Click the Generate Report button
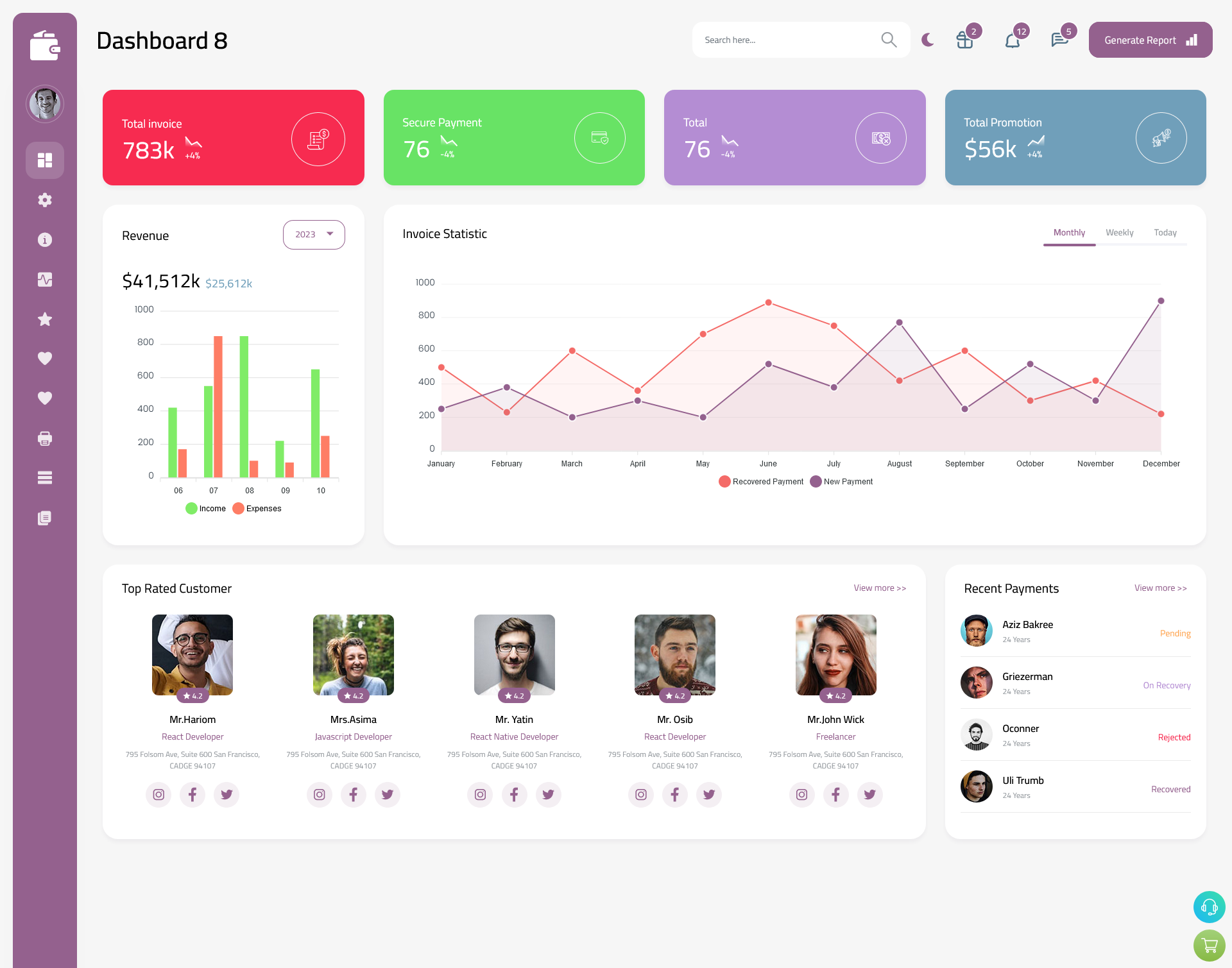Viewport: 1232px width, 968px height. 1148,39
